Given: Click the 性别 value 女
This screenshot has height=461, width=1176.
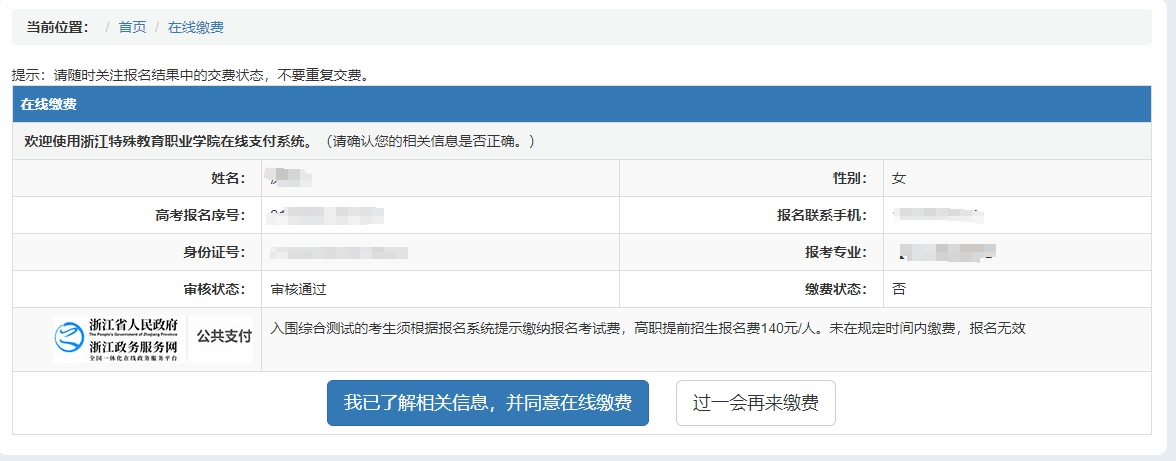Looking at the screenshot, I should tap(898, 178).
